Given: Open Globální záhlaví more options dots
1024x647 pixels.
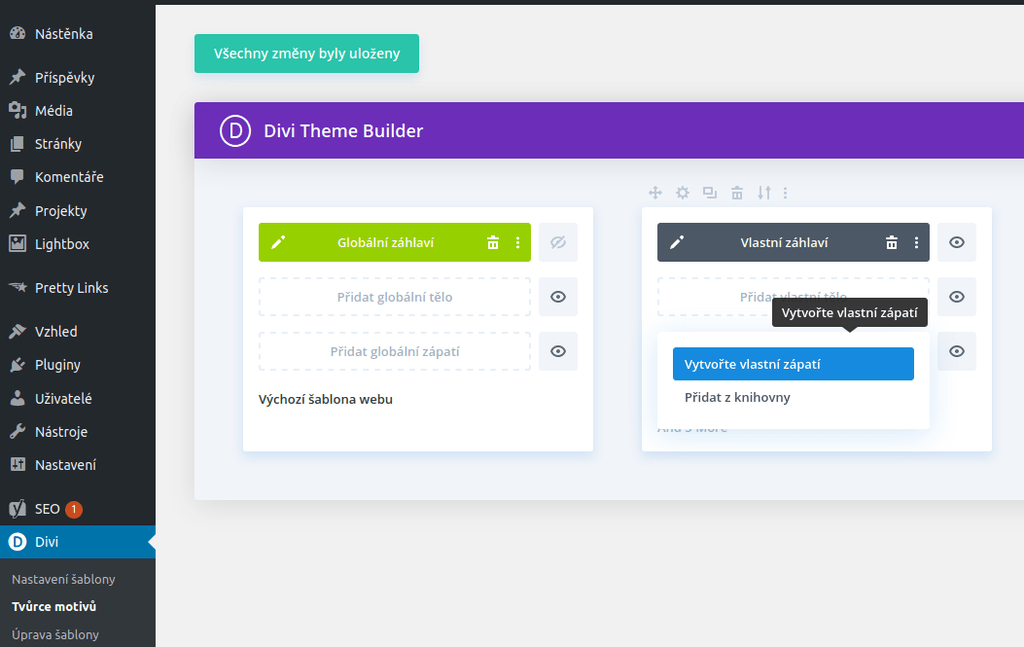Looking at the screenshot, I should point(518,243).
